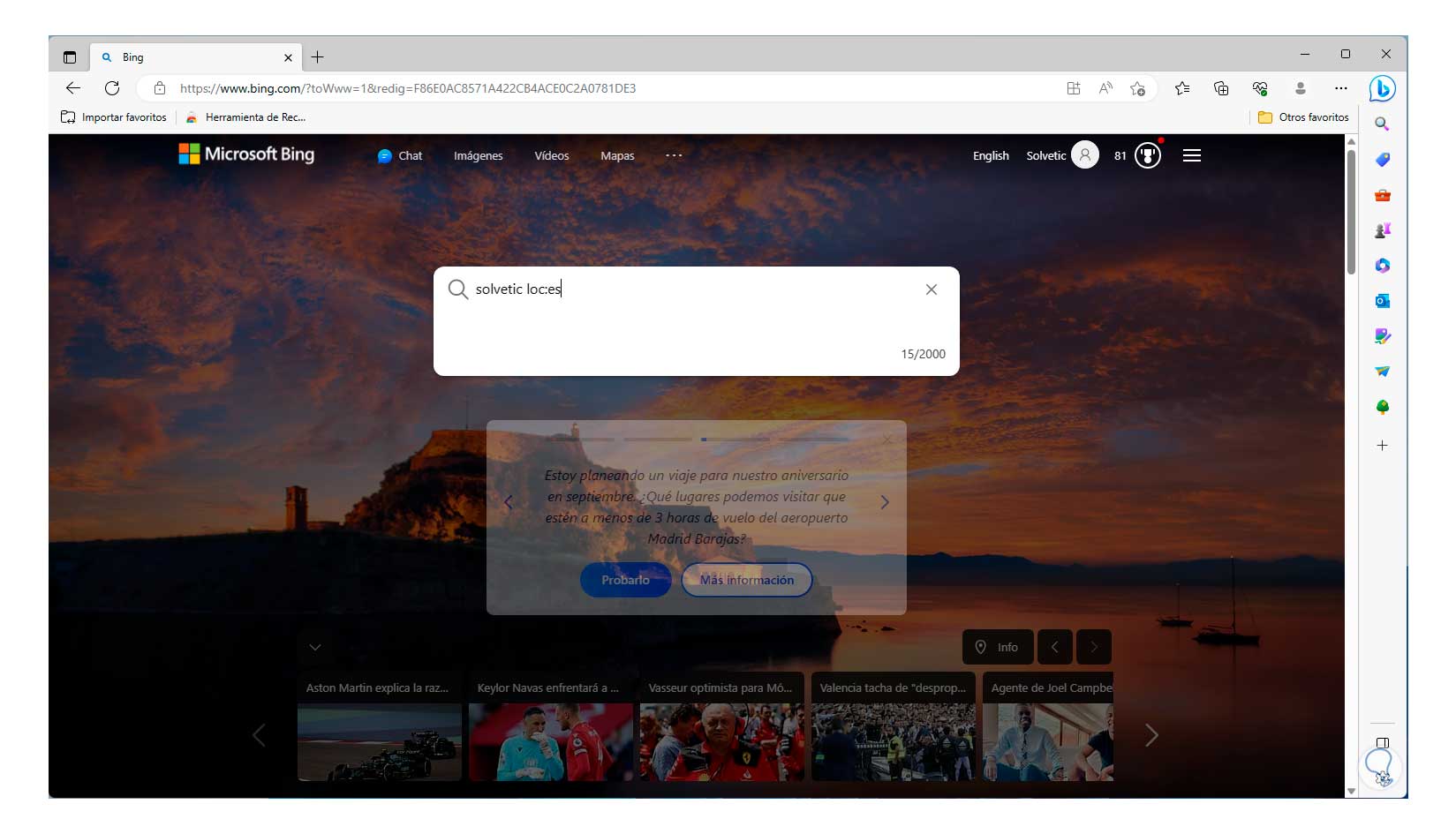This screenshot has width=1456, height=834.
Task: Open Edge Settings and more menu
Action: tap(1341, 88)
